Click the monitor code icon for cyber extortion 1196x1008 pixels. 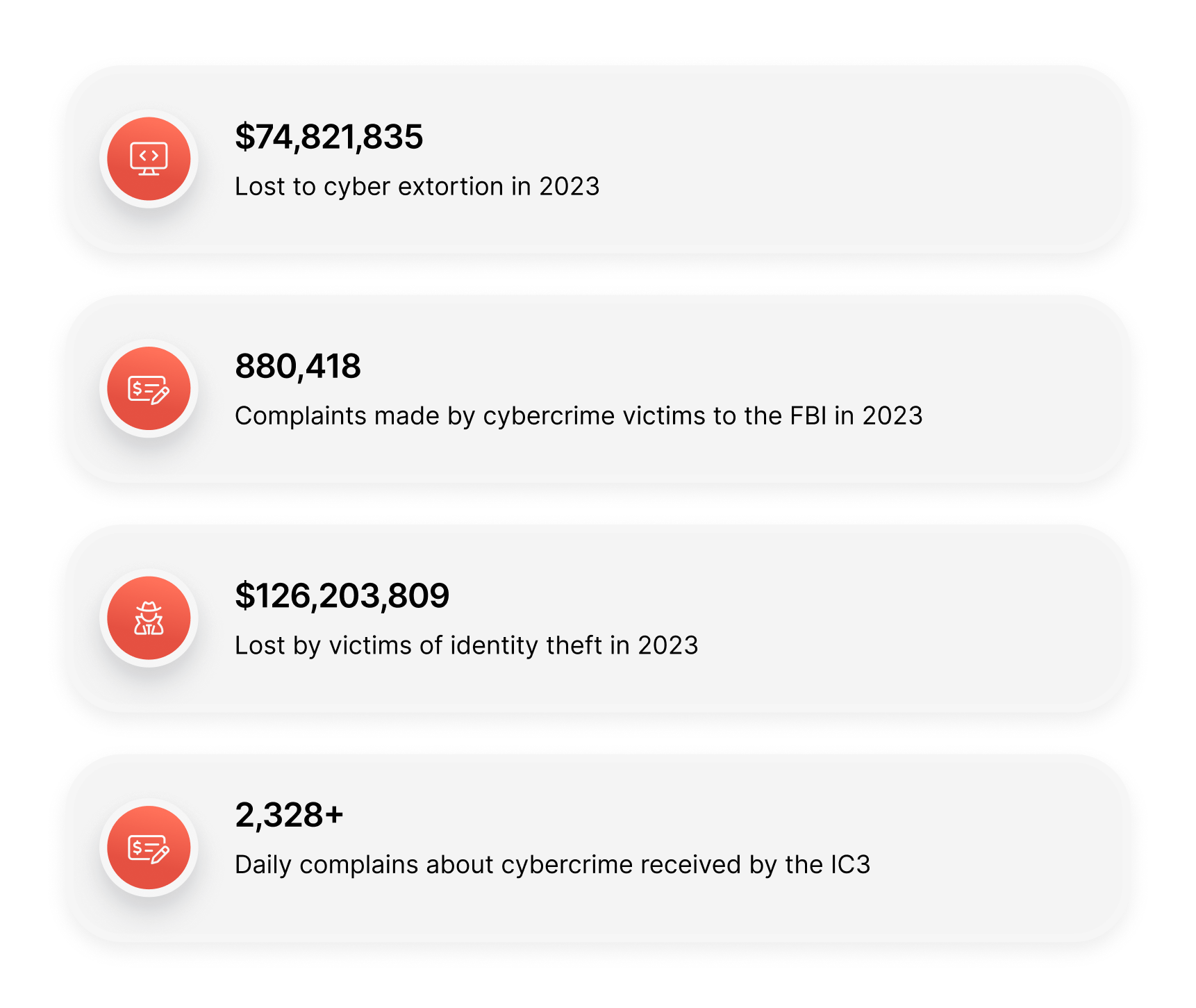coord(149,159)
